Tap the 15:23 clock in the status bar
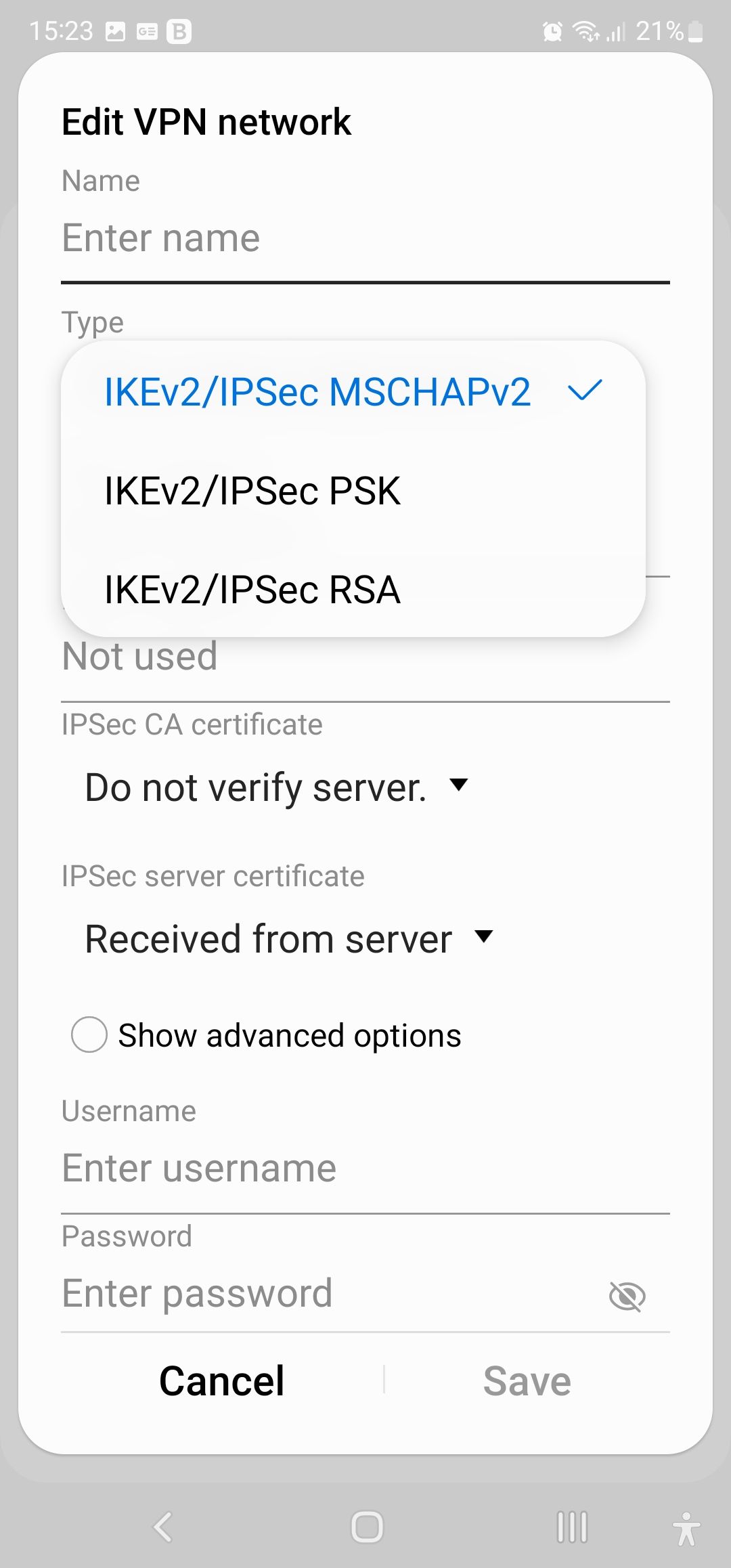 pos(64,30)
